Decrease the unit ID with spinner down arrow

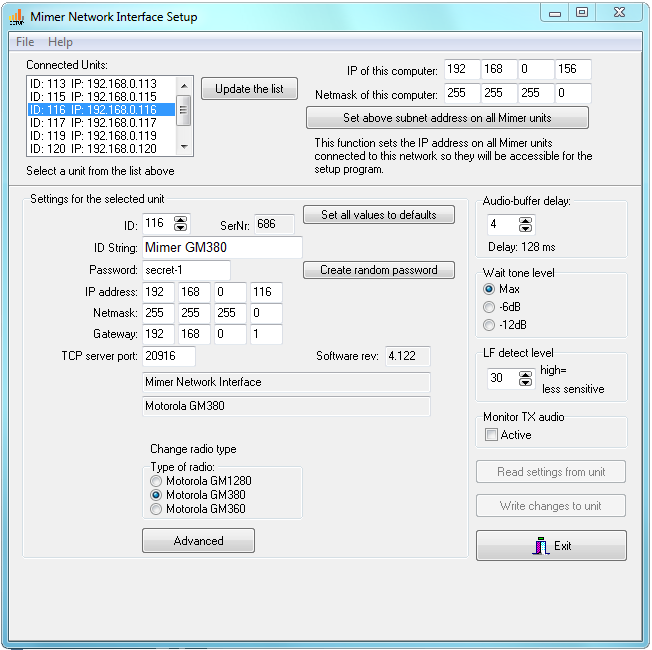180,227
